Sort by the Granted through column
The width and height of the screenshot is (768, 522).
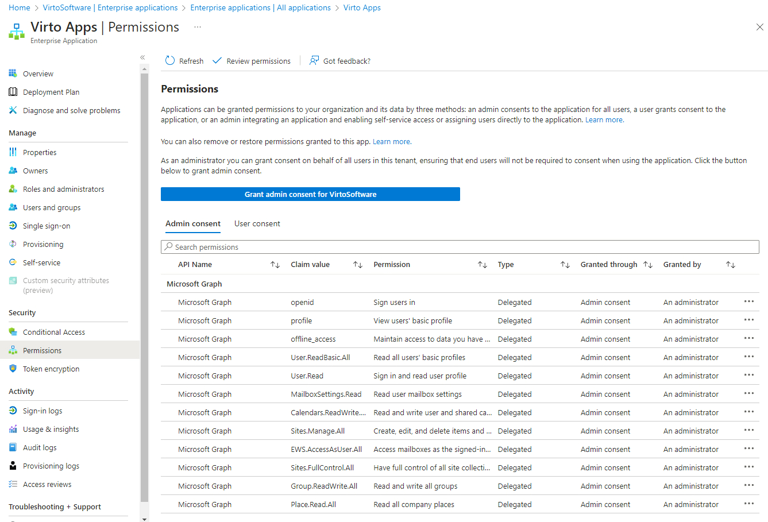click(648, 265)
